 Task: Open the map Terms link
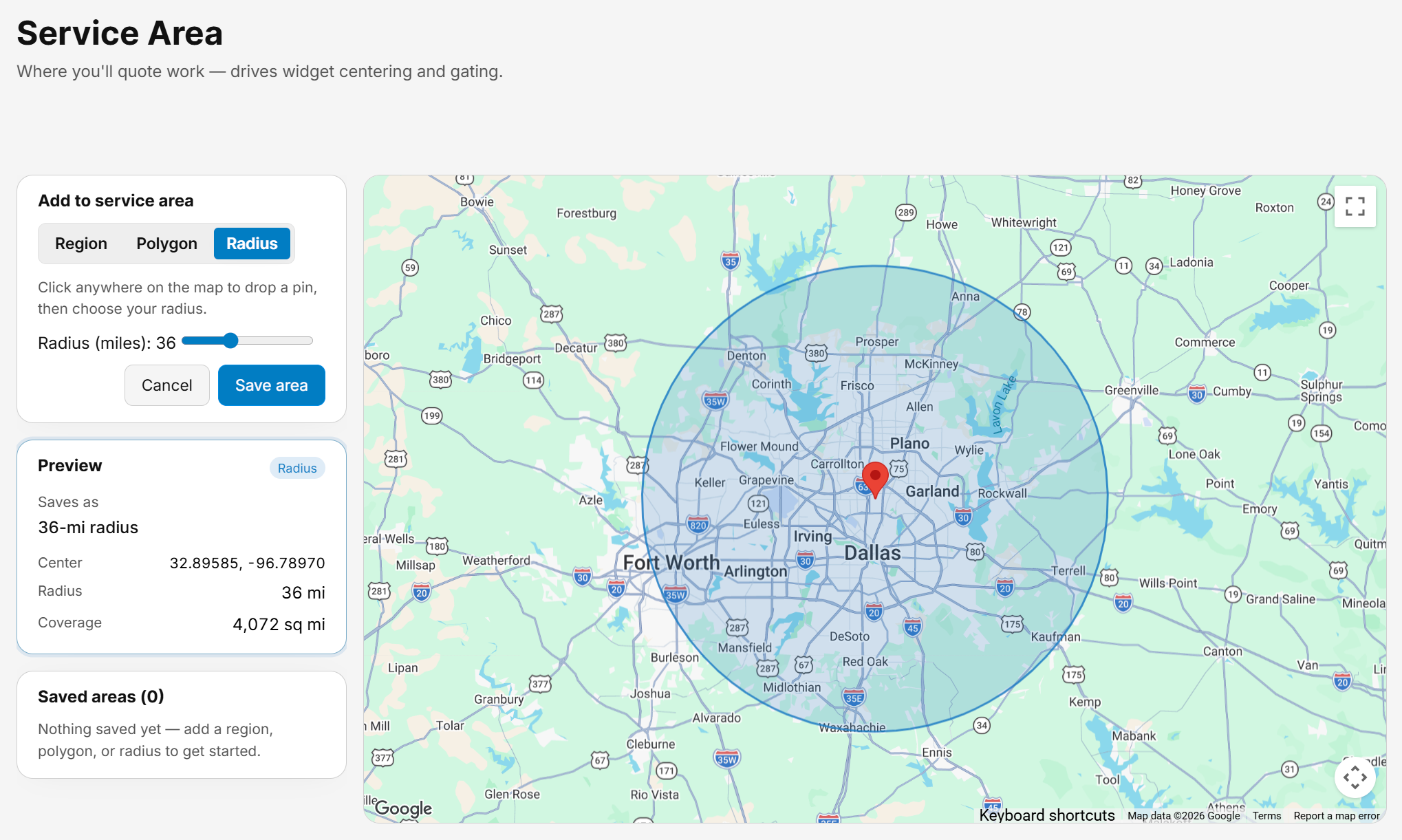[x=1266, y=816]
